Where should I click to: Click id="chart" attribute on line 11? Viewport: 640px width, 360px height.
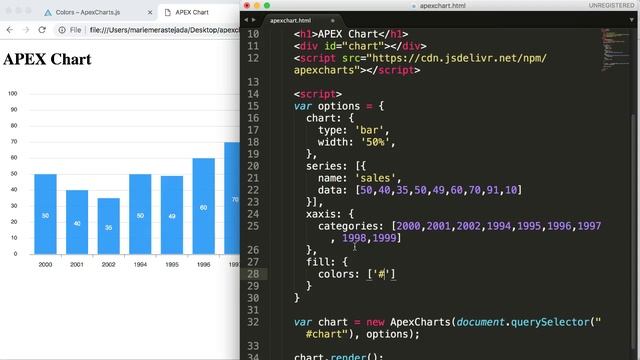tap(354, 46)
